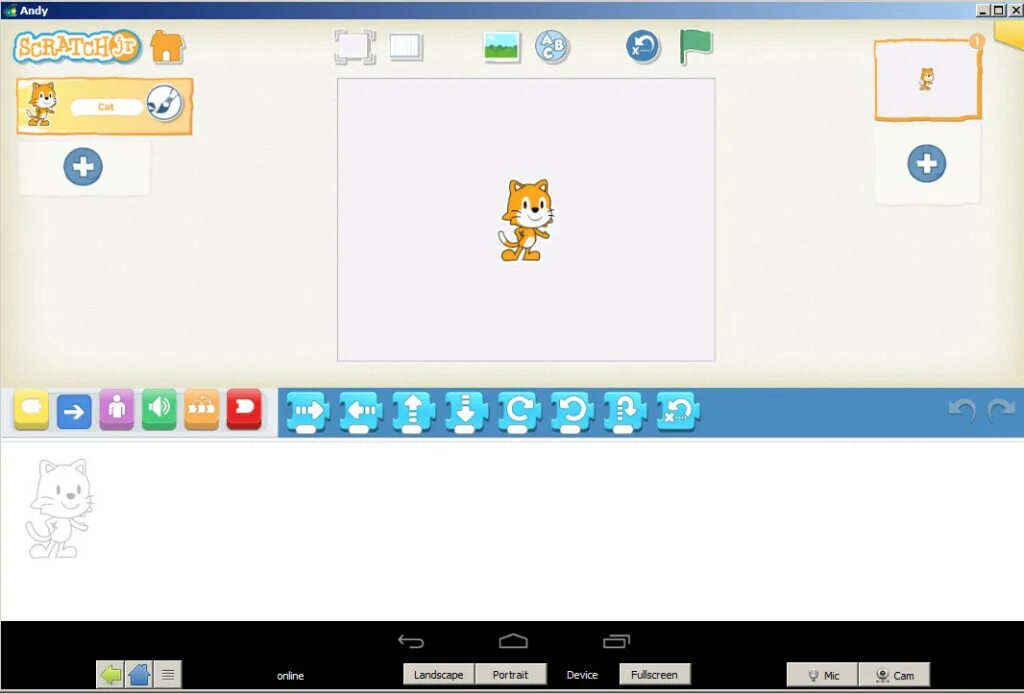Click the ScratchJr logo
The height and width of the screenshot is (694, 1024).
[77, 46]
